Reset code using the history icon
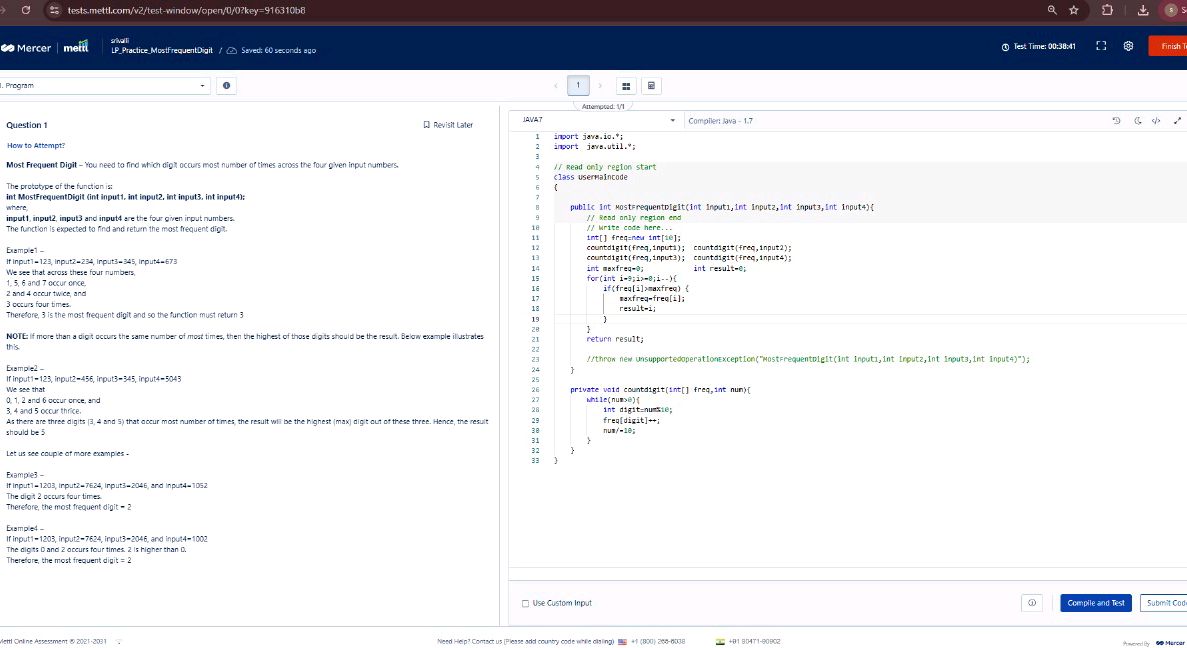 tap(1116, 121)
